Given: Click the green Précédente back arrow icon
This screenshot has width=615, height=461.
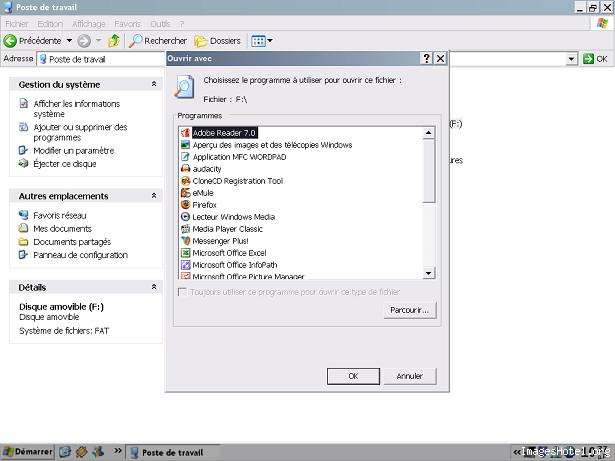Looking at the screenshot, I should click(x=10, y=41).
